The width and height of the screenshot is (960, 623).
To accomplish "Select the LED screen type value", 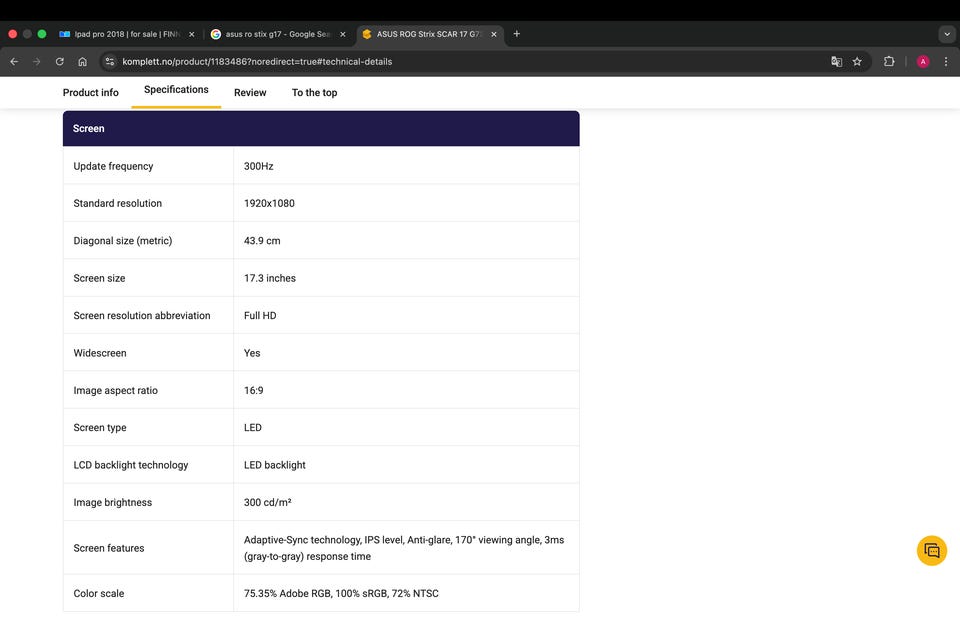I will (253, 427).
